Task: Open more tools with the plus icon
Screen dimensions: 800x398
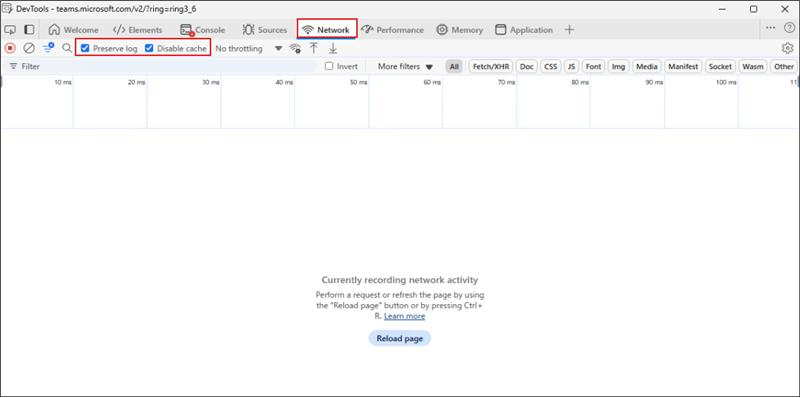Action: point(569,30)
